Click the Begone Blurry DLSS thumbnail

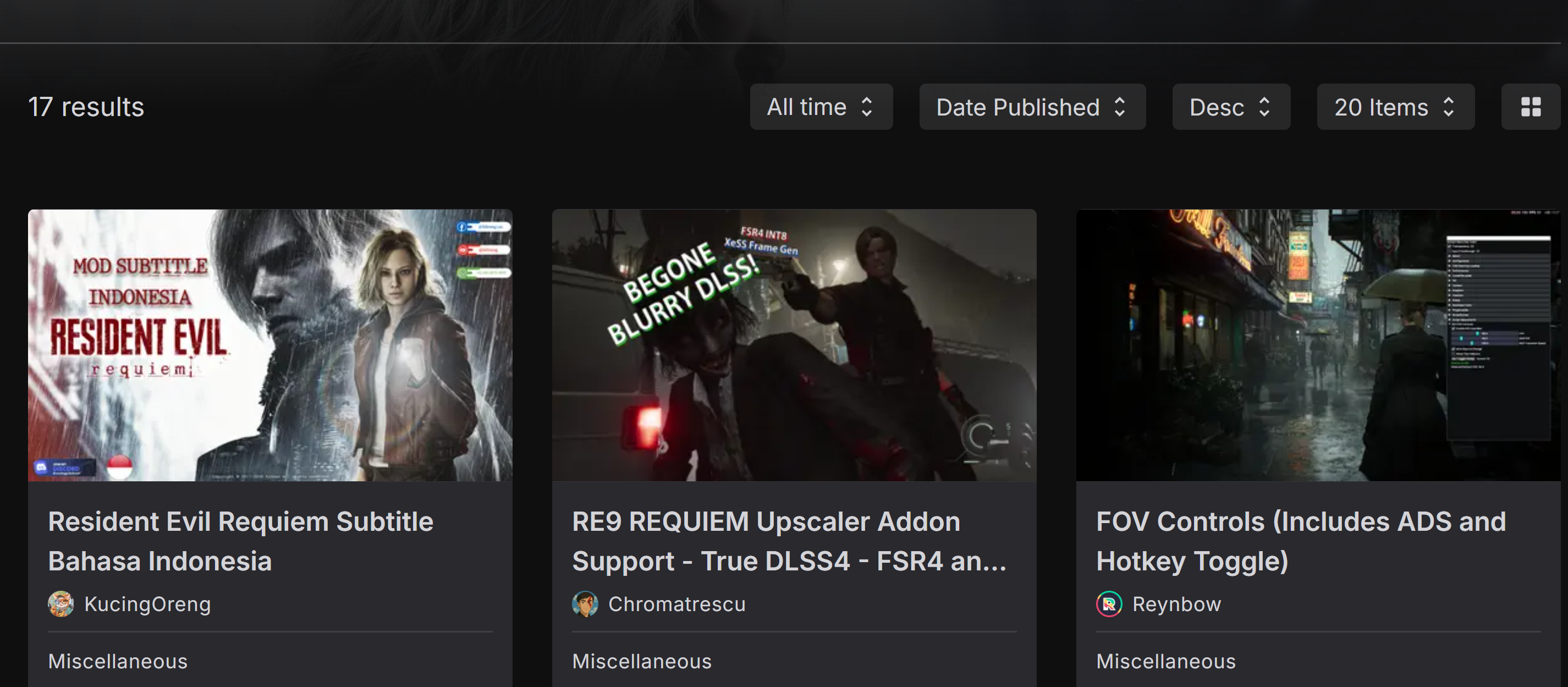(794, 345)
